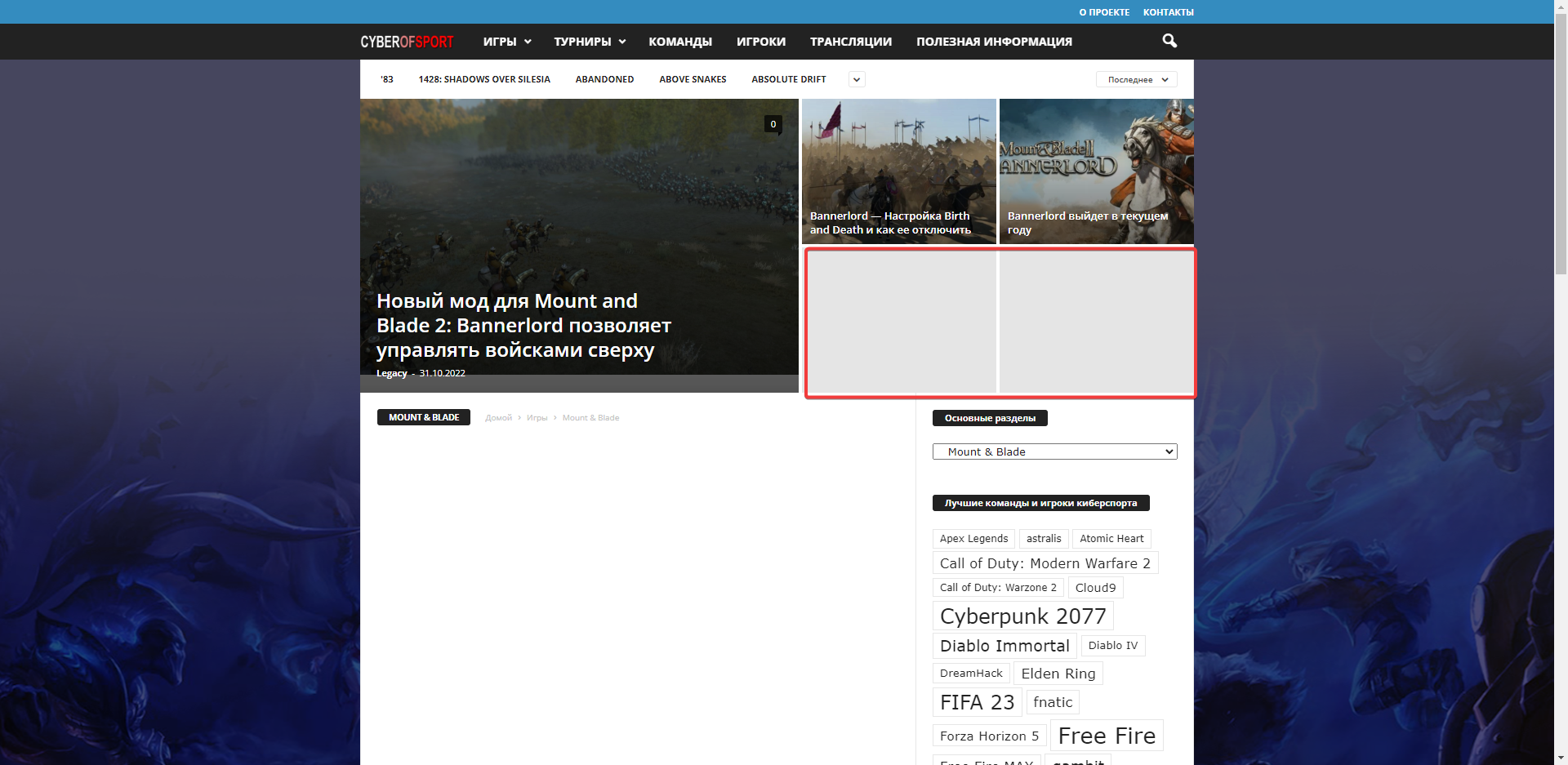Click the MOUNT & BLADE category badge
The width and height of the screenshot is (1568, 765).
click(423, 417)
